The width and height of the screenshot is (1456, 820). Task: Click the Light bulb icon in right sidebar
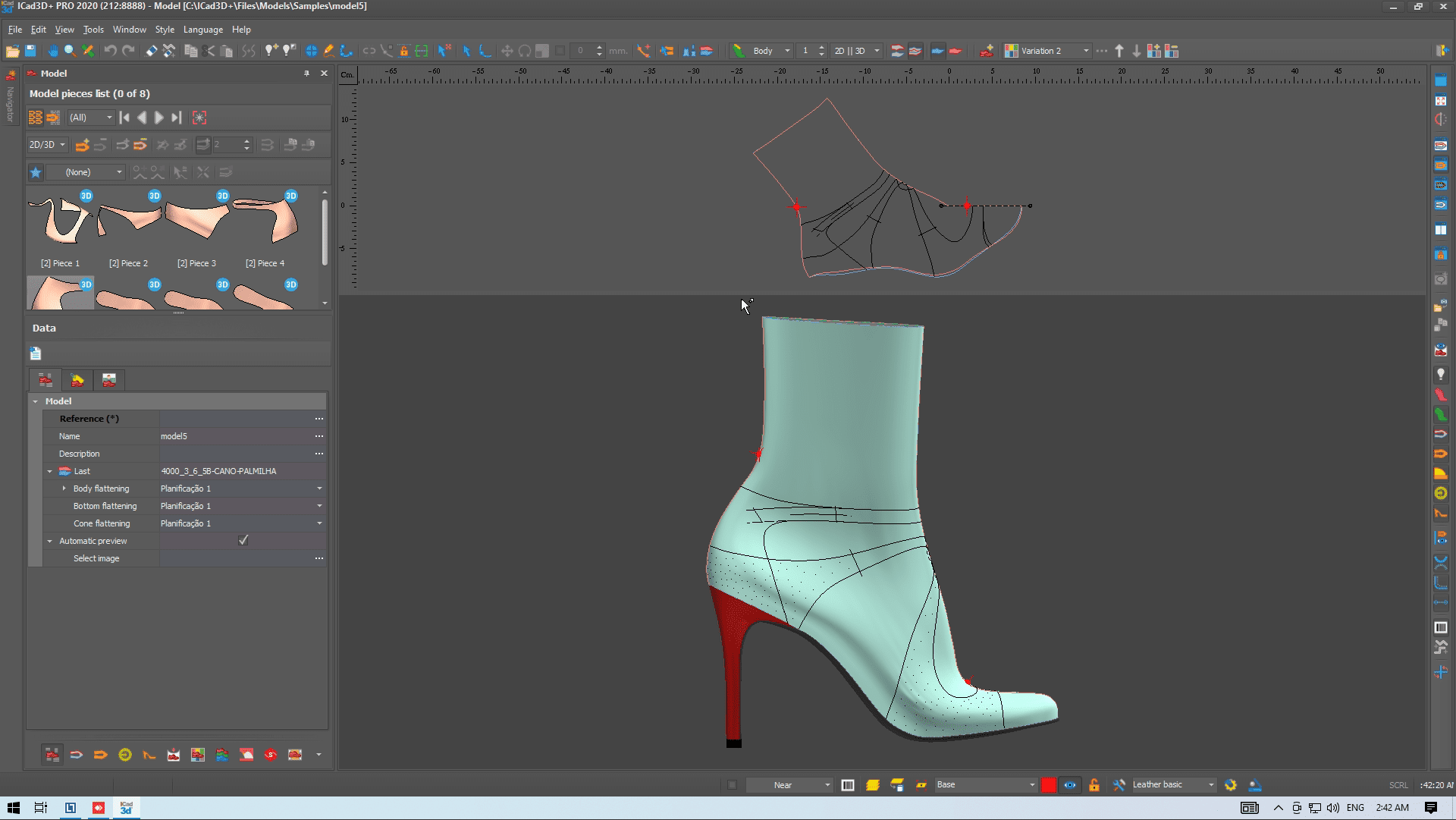(x=1440, y=375)
